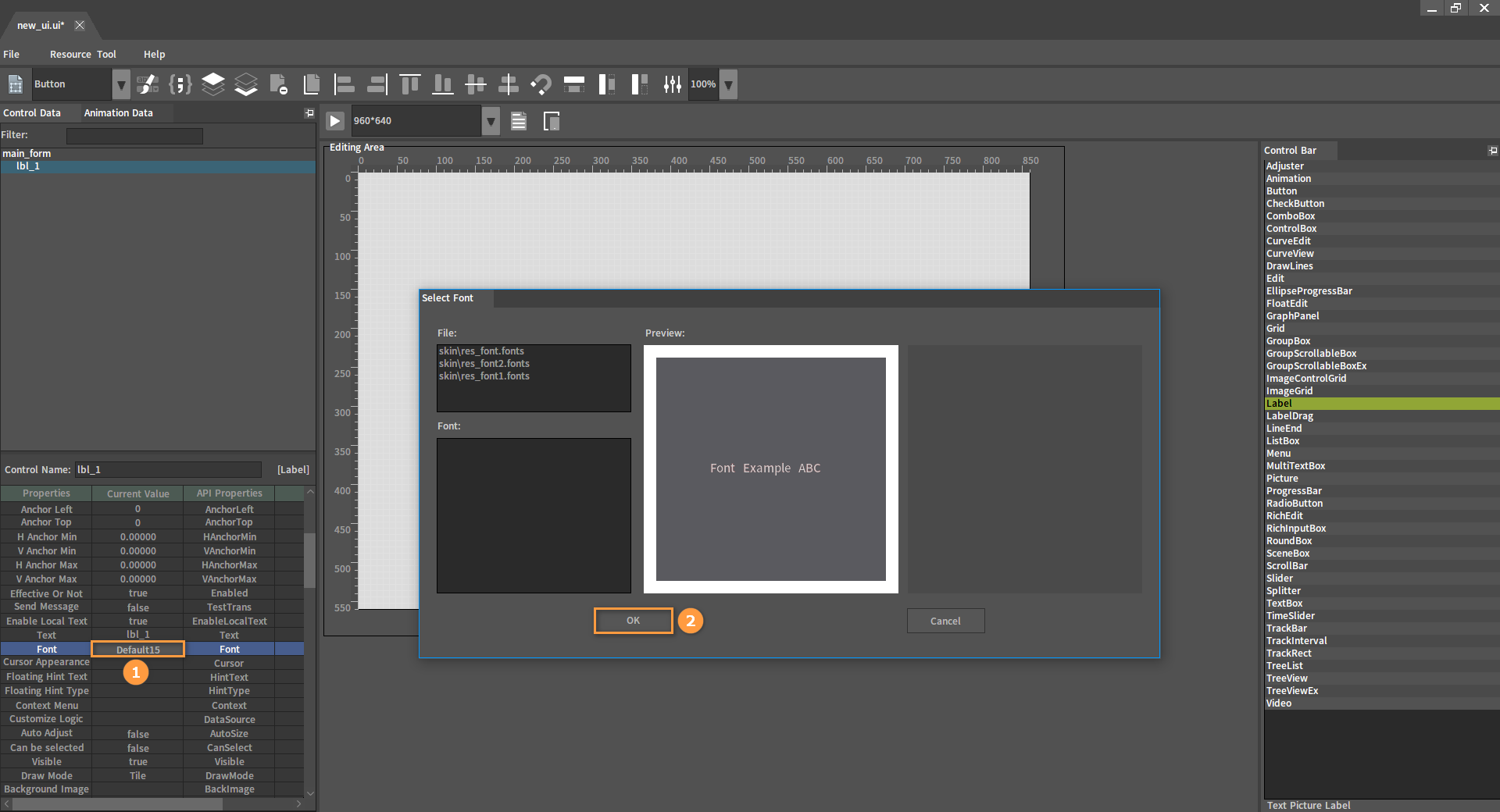The image size is (1500, 812).
Task: Select Label in Control Bar list
Action: click(1381, 404)
